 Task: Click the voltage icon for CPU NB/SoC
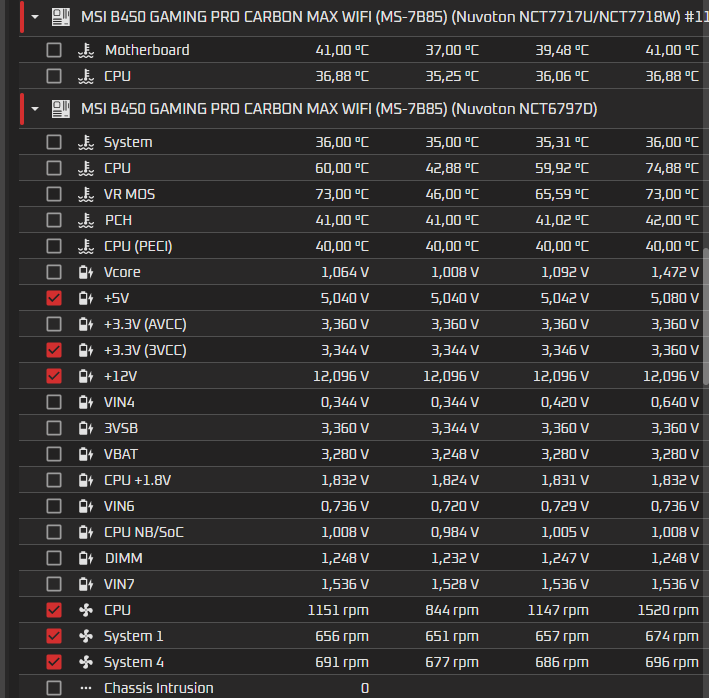[x=86, y=532]
